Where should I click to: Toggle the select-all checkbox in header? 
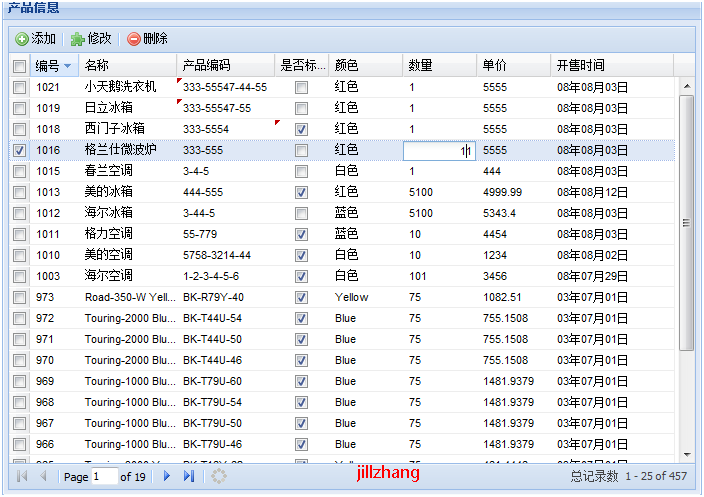click(x=20, y=66)
